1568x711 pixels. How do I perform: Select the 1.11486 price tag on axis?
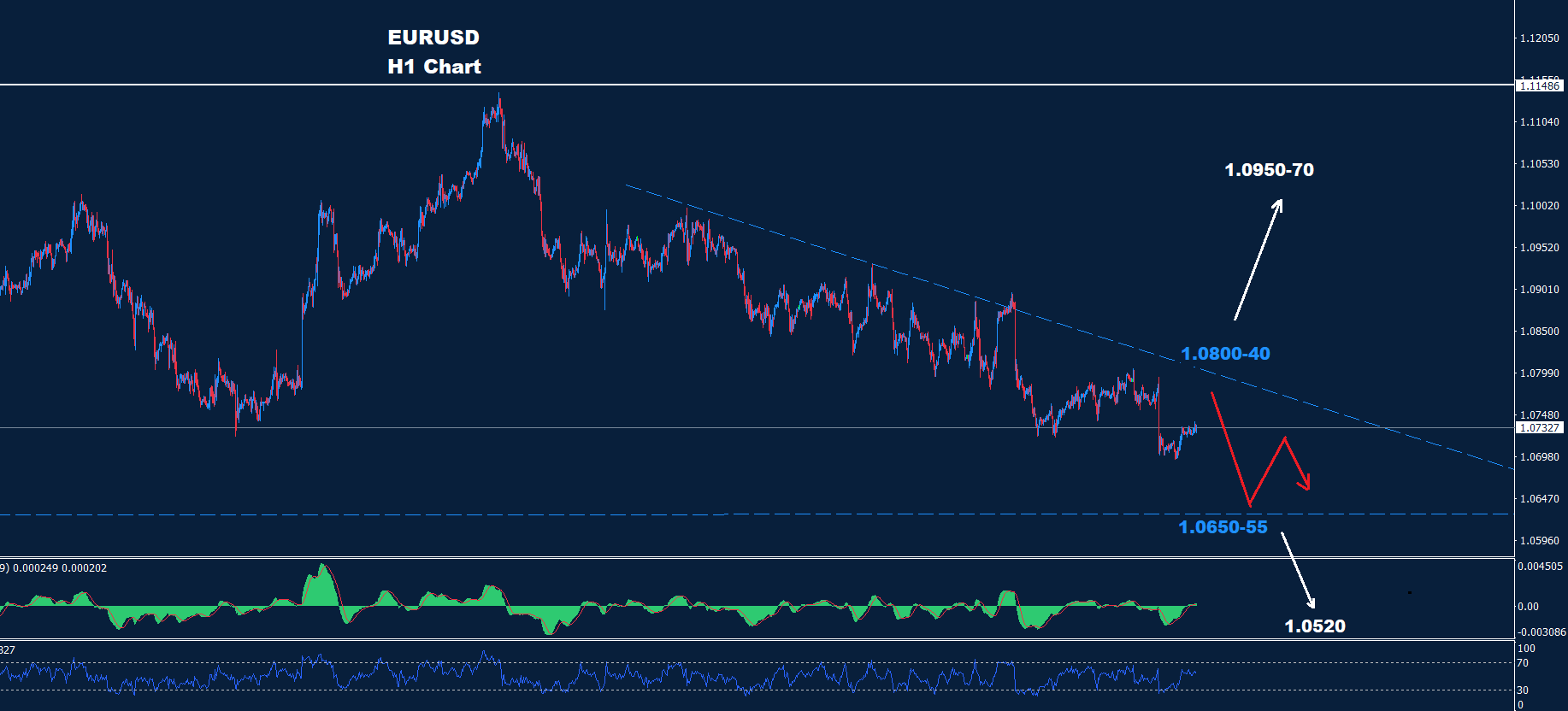[1539, 85]
